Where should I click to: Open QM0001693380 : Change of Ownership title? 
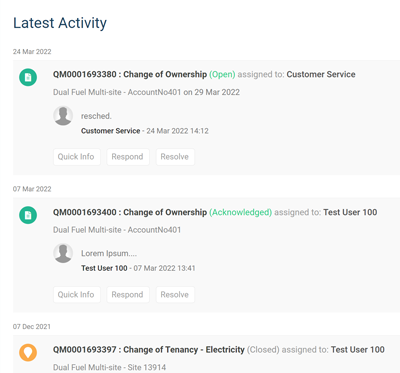[x=130, y=74]
